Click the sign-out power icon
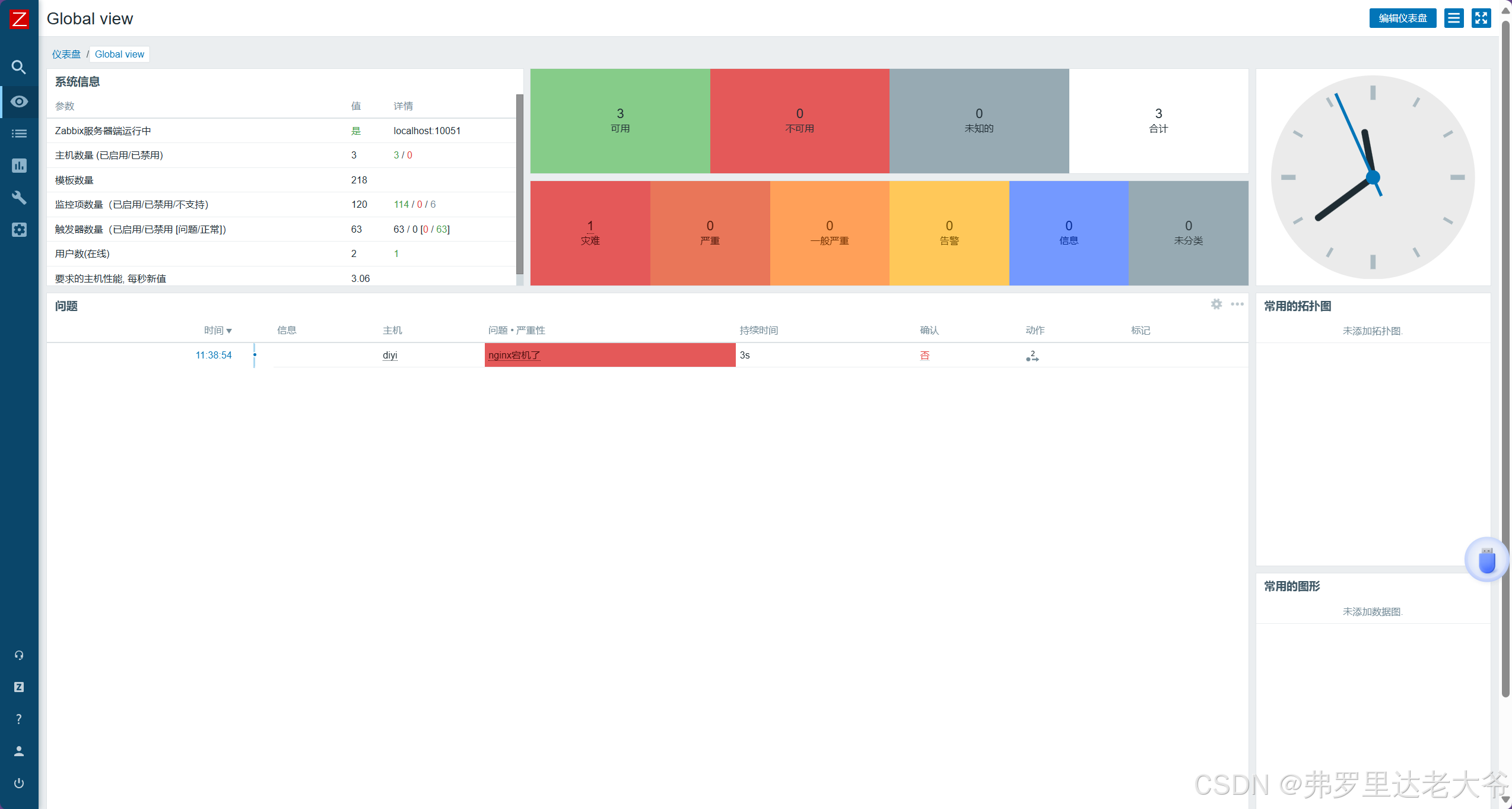 pyautogui.click(x=19, y=783)
